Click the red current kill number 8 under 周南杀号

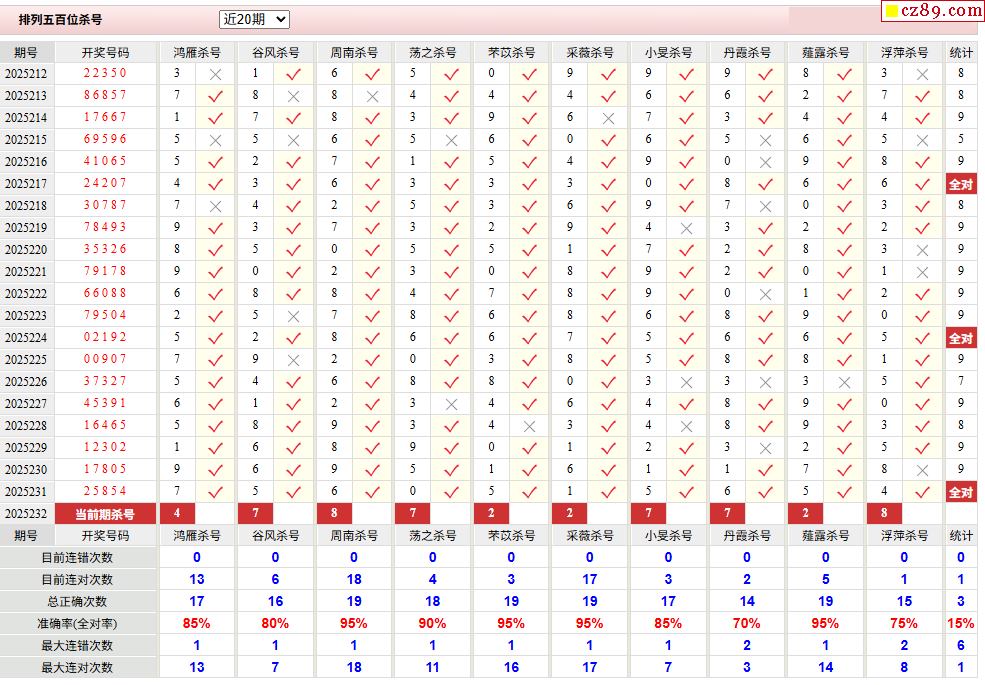334,513
